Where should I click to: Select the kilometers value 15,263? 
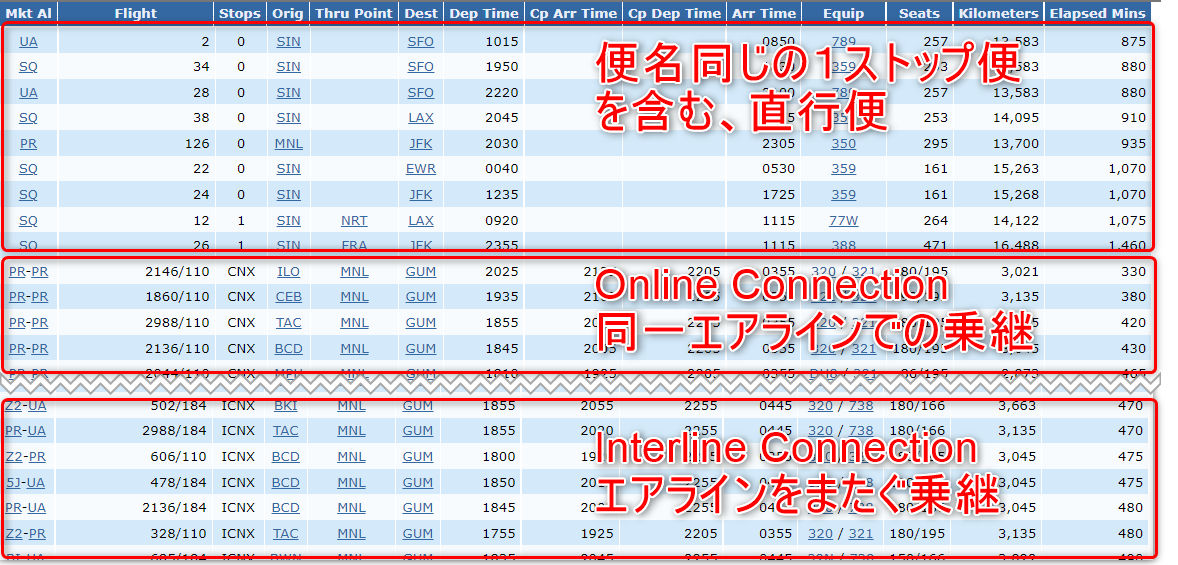pos(1015,169)
